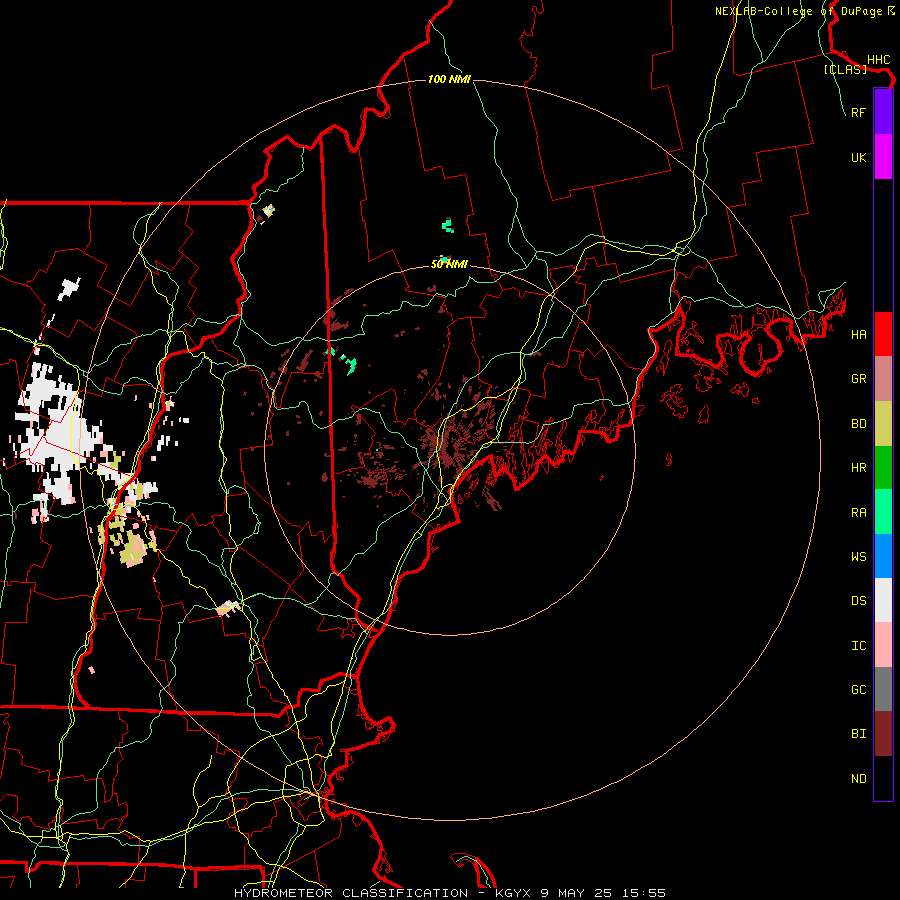Click the dark red BI legend swatch
Screen dimensions: 900x900
(883, 734)
